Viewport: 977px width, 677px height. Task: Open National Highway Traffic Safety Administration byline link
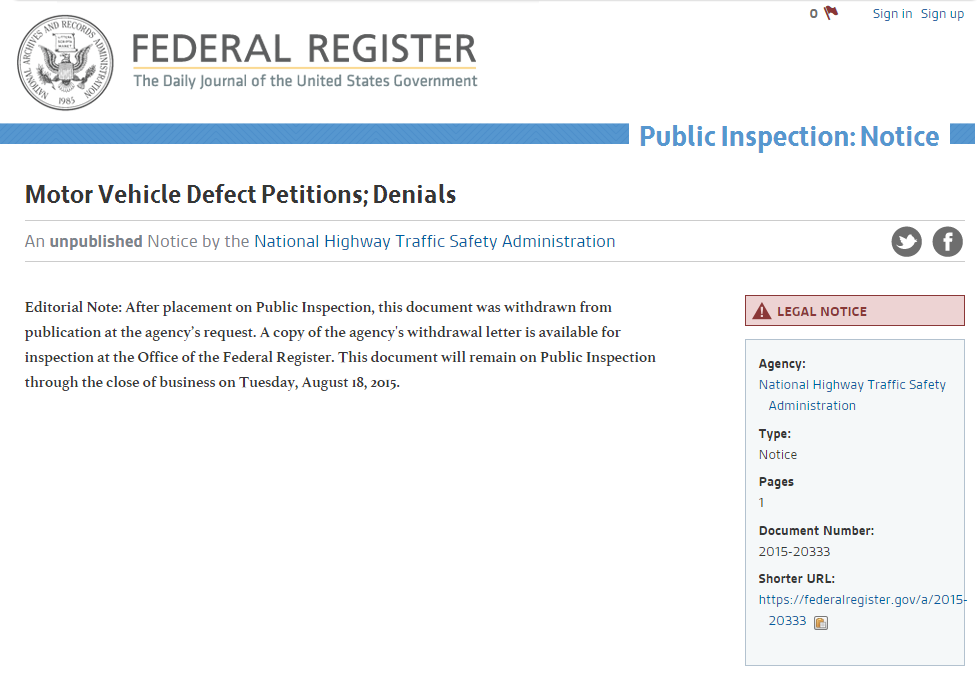[434, 241]
